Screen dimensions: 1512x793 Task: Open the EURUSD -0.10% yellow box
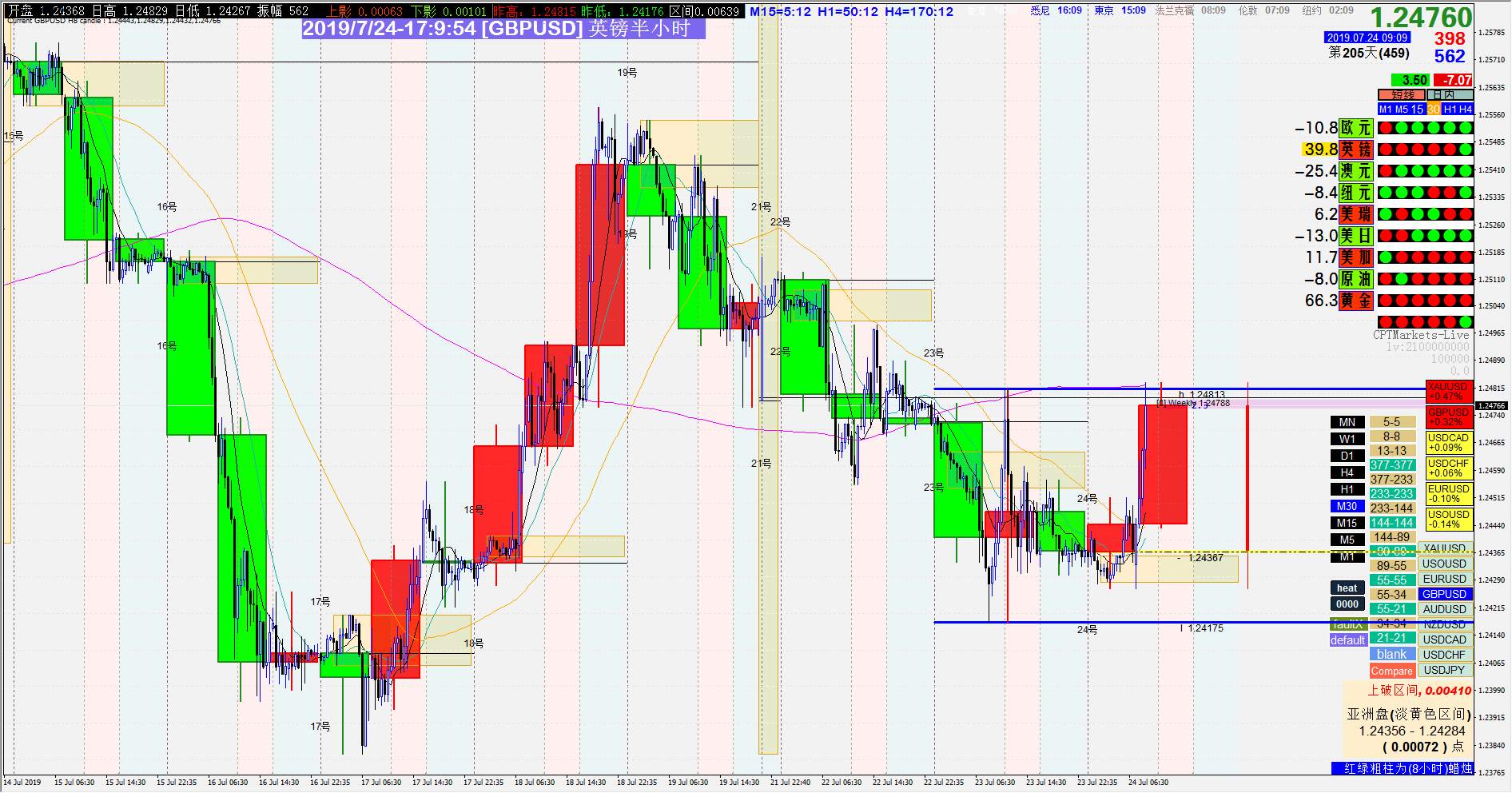point(1449,494)
